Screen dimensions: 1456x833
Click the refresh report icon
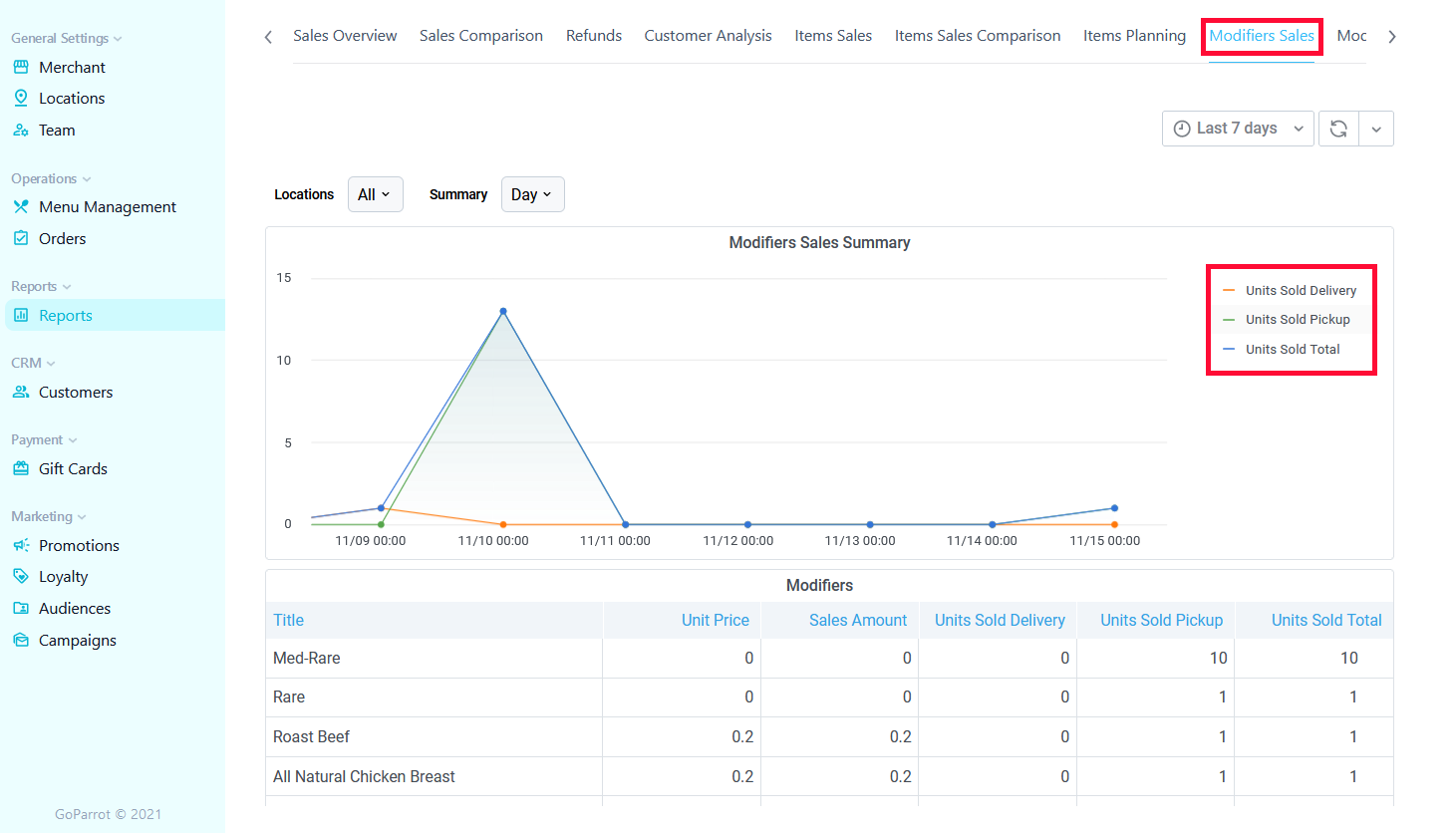[x=1338, y=129]
